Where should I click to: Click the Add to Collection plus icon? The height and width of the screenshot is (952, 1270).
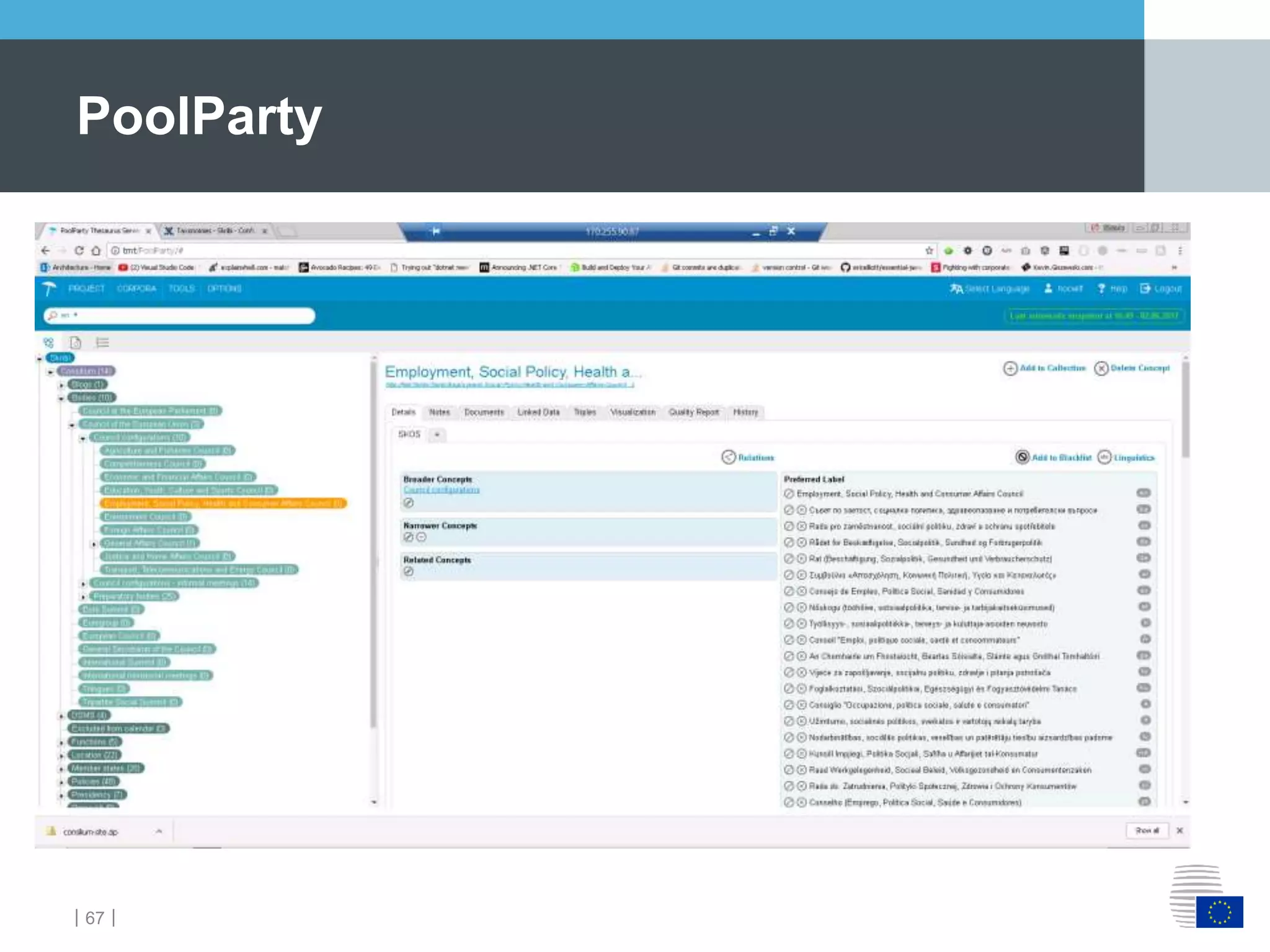click(1010, 369)
